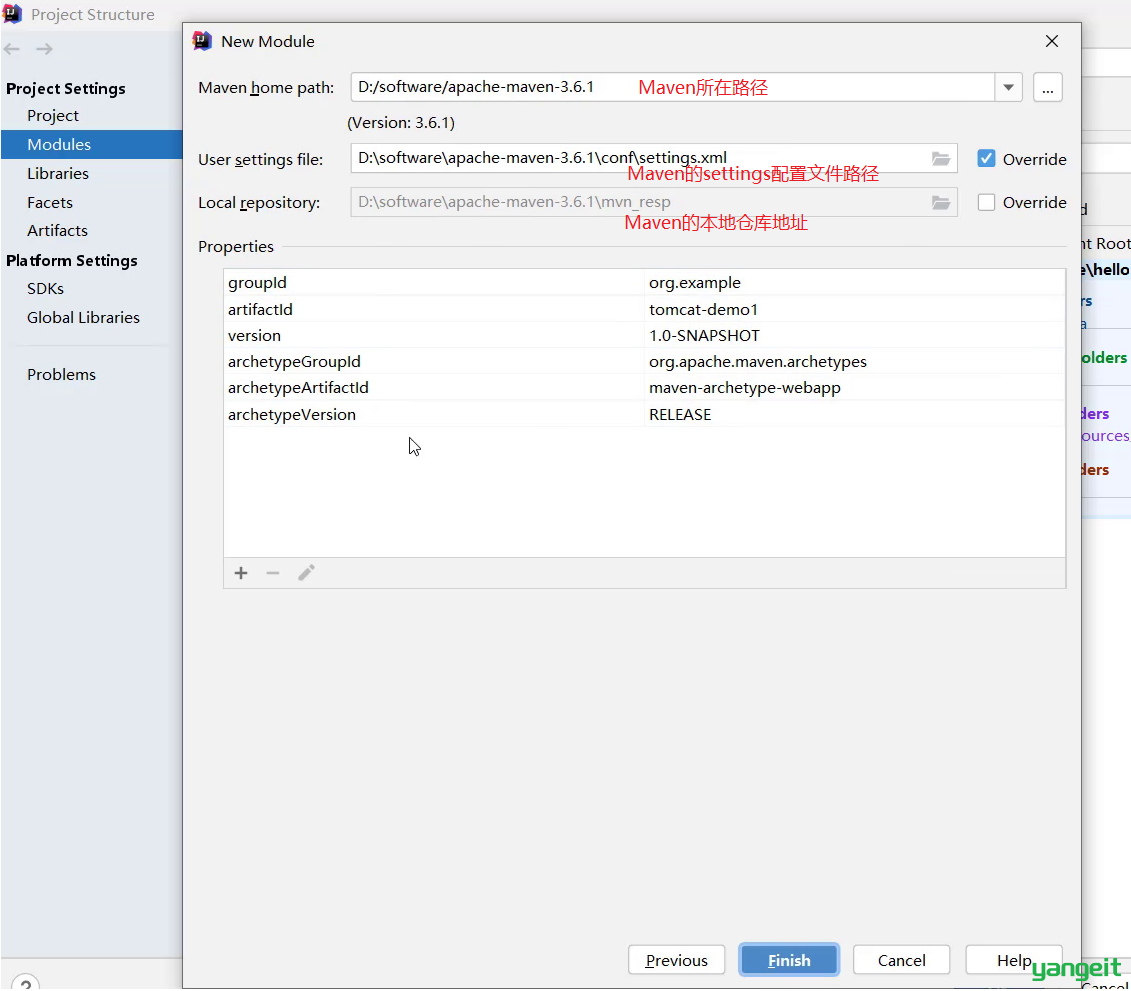Select the archetypeGroupId property row

click(644, 361)
